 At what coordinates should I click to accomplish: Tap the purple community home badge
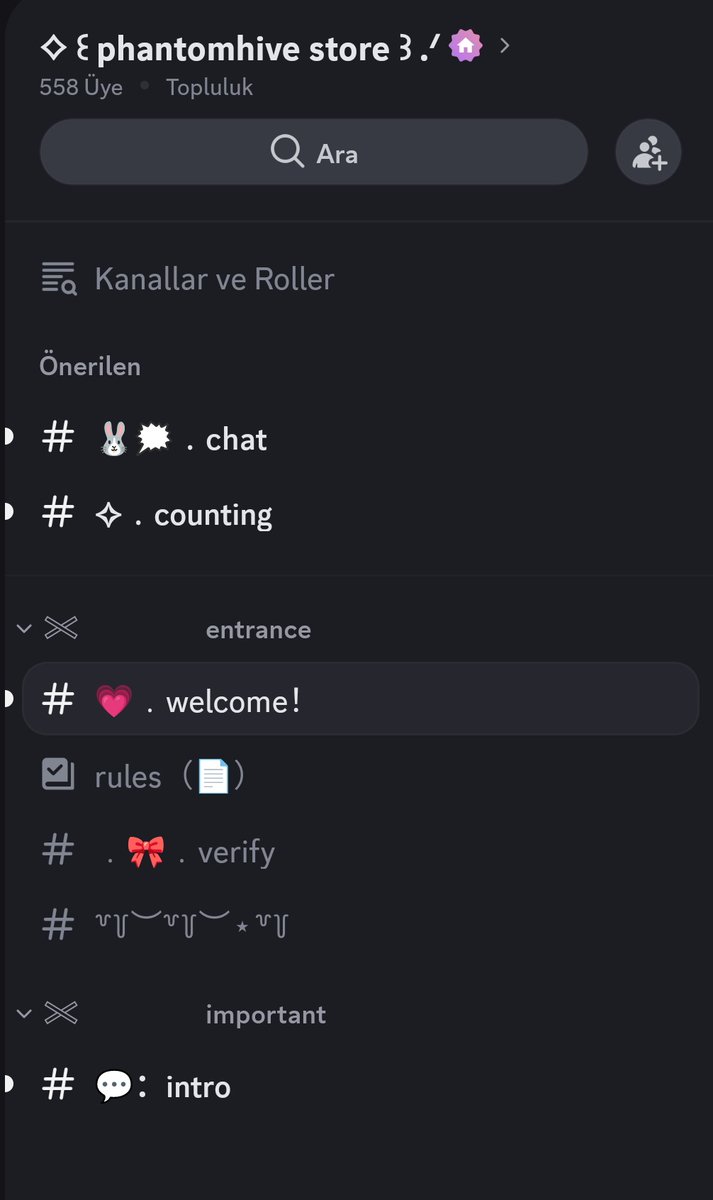tap(465, 46)
